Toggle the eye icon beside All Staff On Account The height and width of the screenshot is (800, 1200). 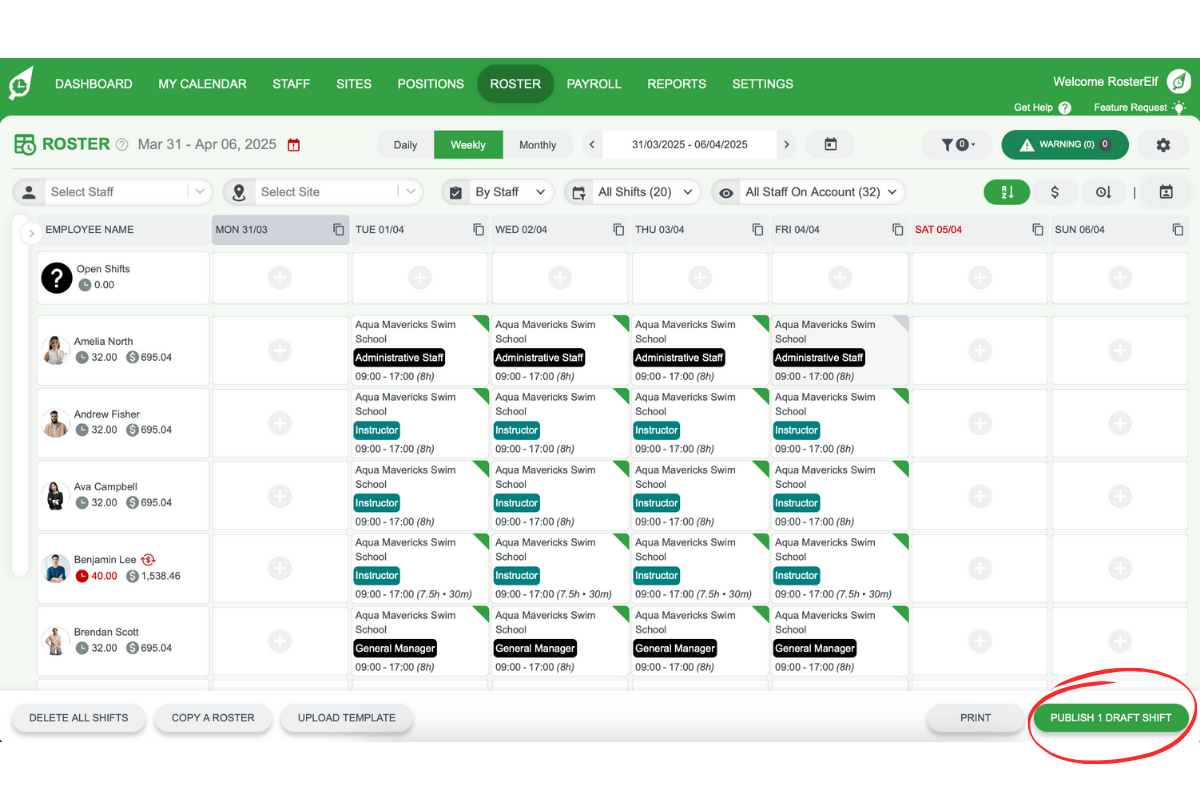[x=725, y=191]
